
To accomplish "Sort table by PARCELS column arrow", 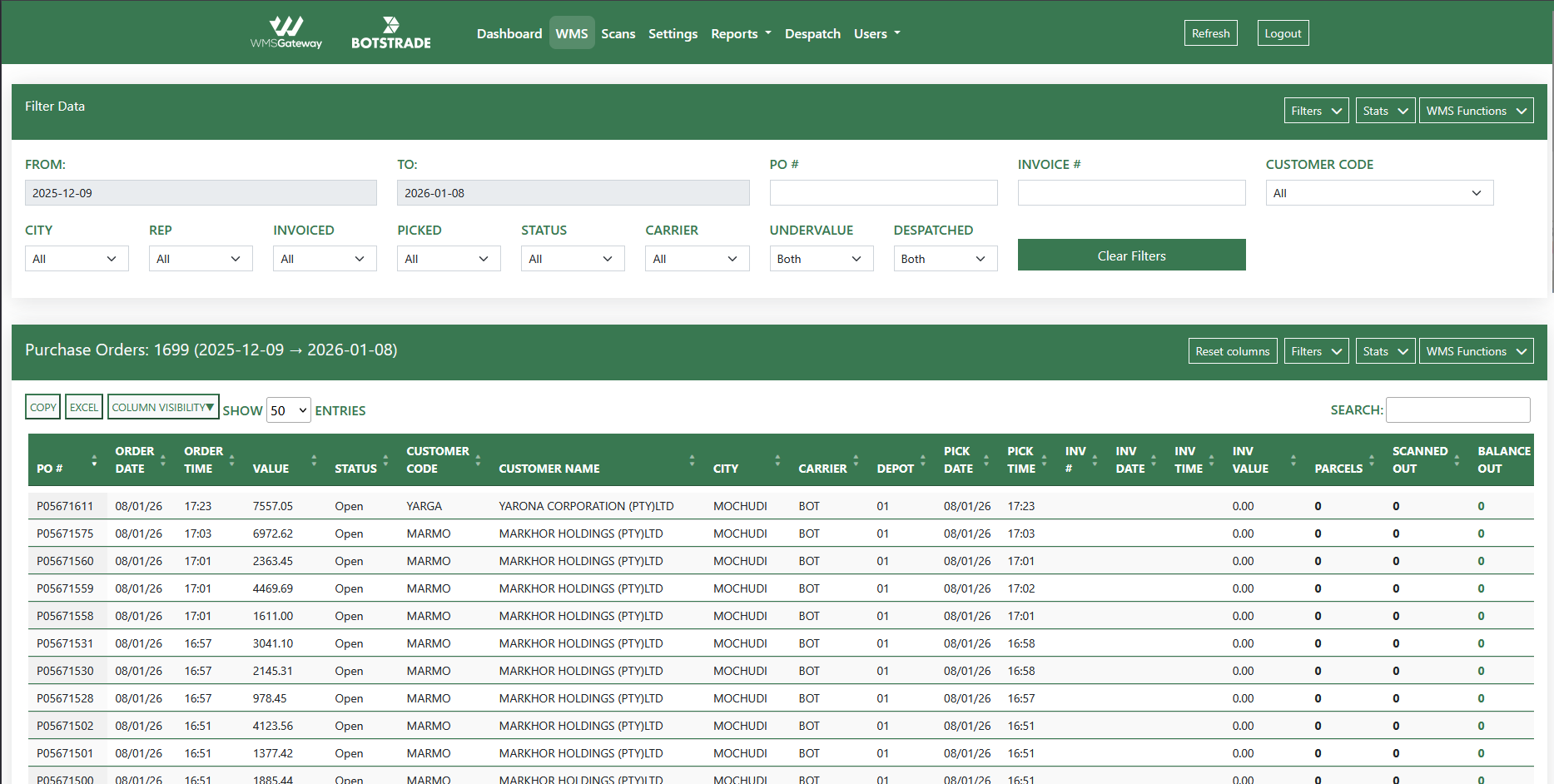I will 1373,460.
